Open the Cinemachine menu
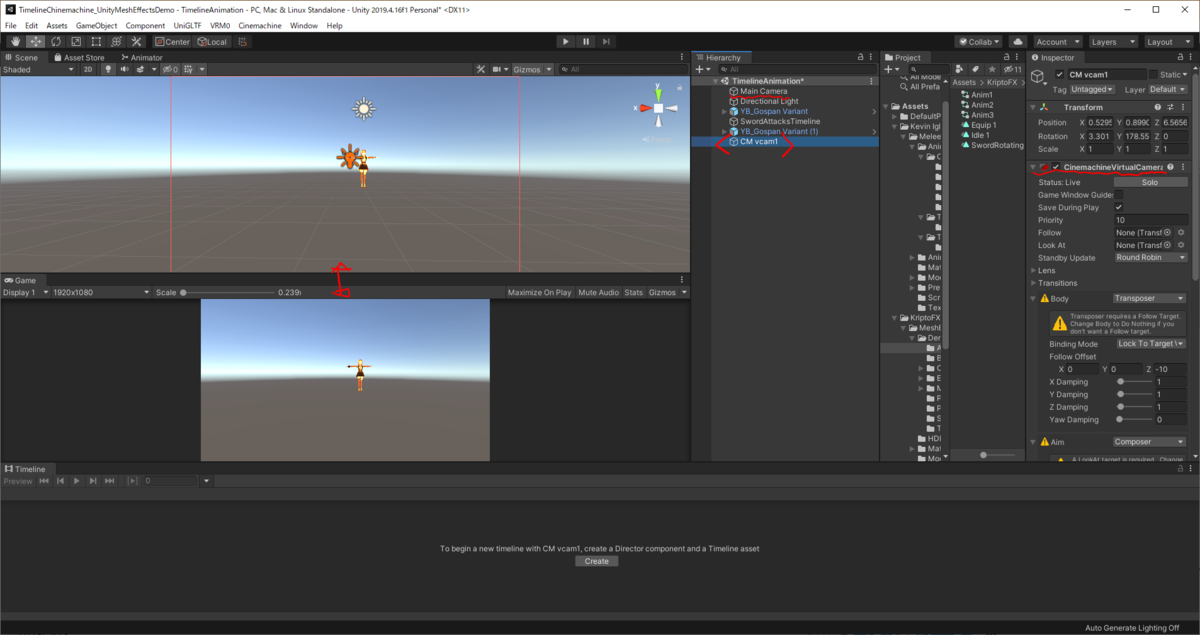The image size is (1200, 635). [259, 25]
